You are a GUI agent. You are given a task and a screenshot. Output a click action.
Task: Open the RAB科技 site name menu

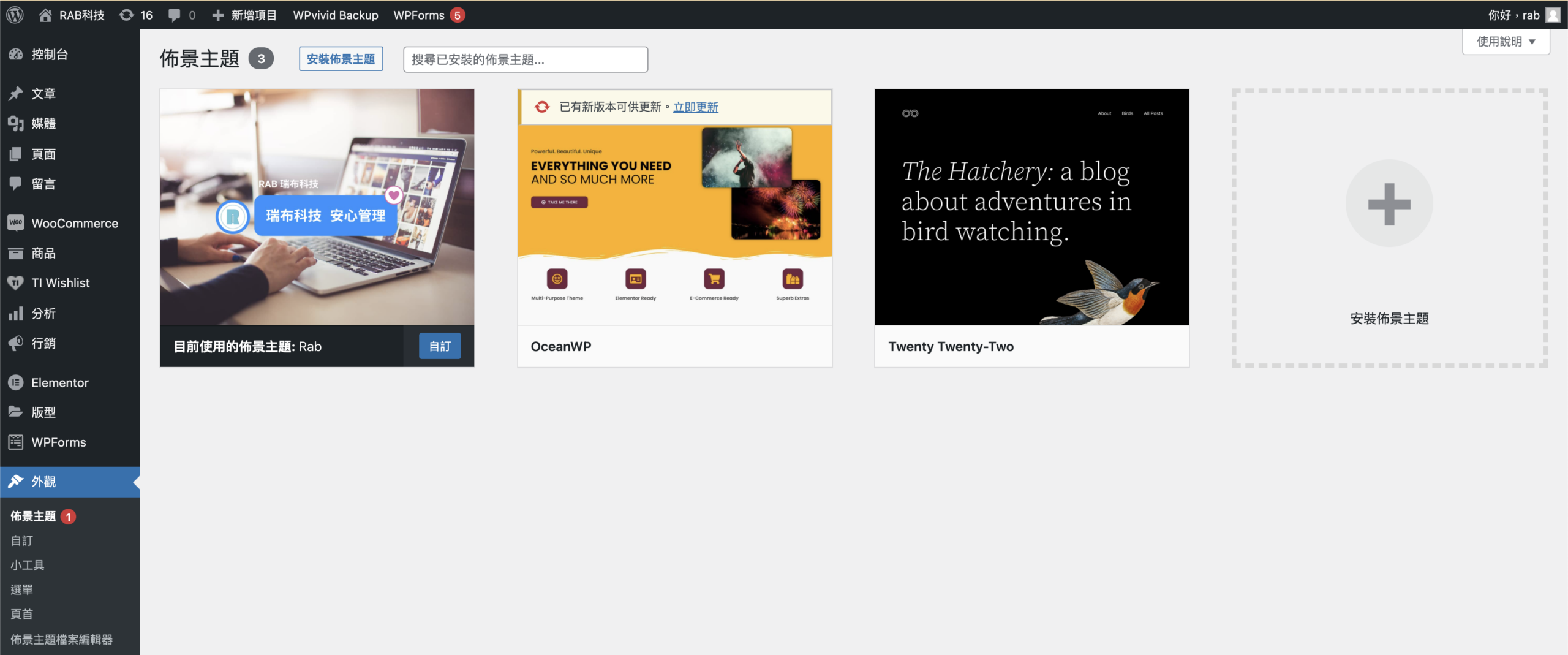coord(72,15)
